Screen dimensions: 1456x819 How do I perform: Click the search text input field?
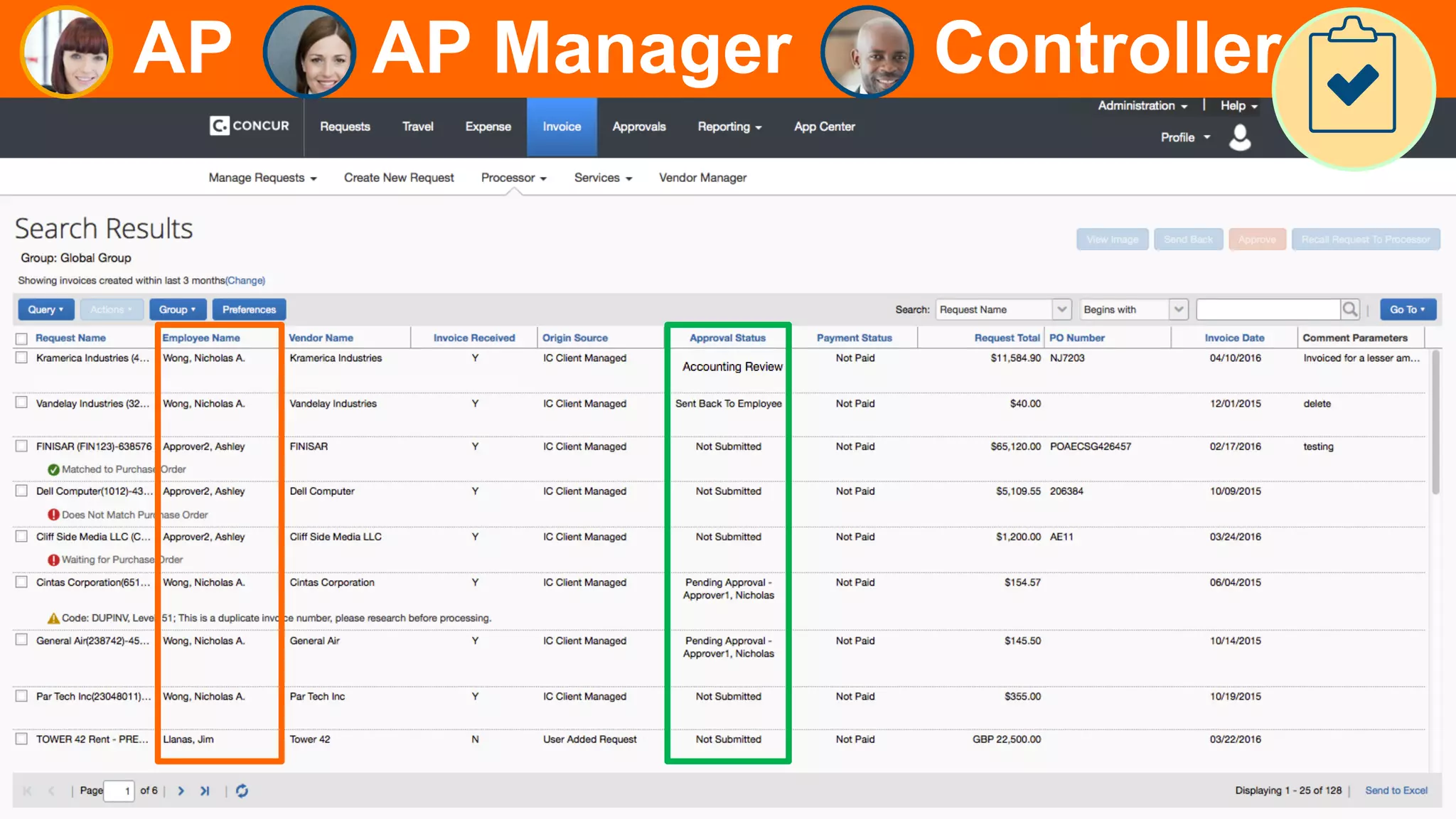(1268, 309)
